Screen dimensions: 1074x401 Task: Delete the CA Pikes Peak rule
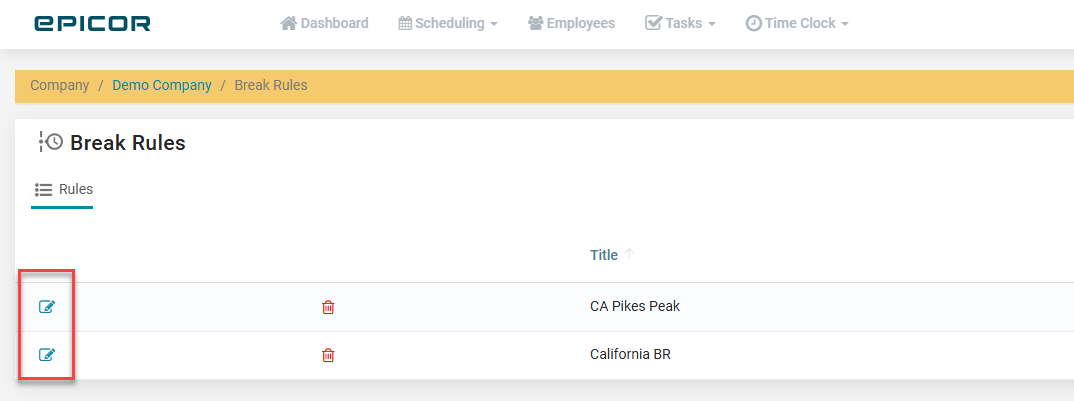(328, 307)
